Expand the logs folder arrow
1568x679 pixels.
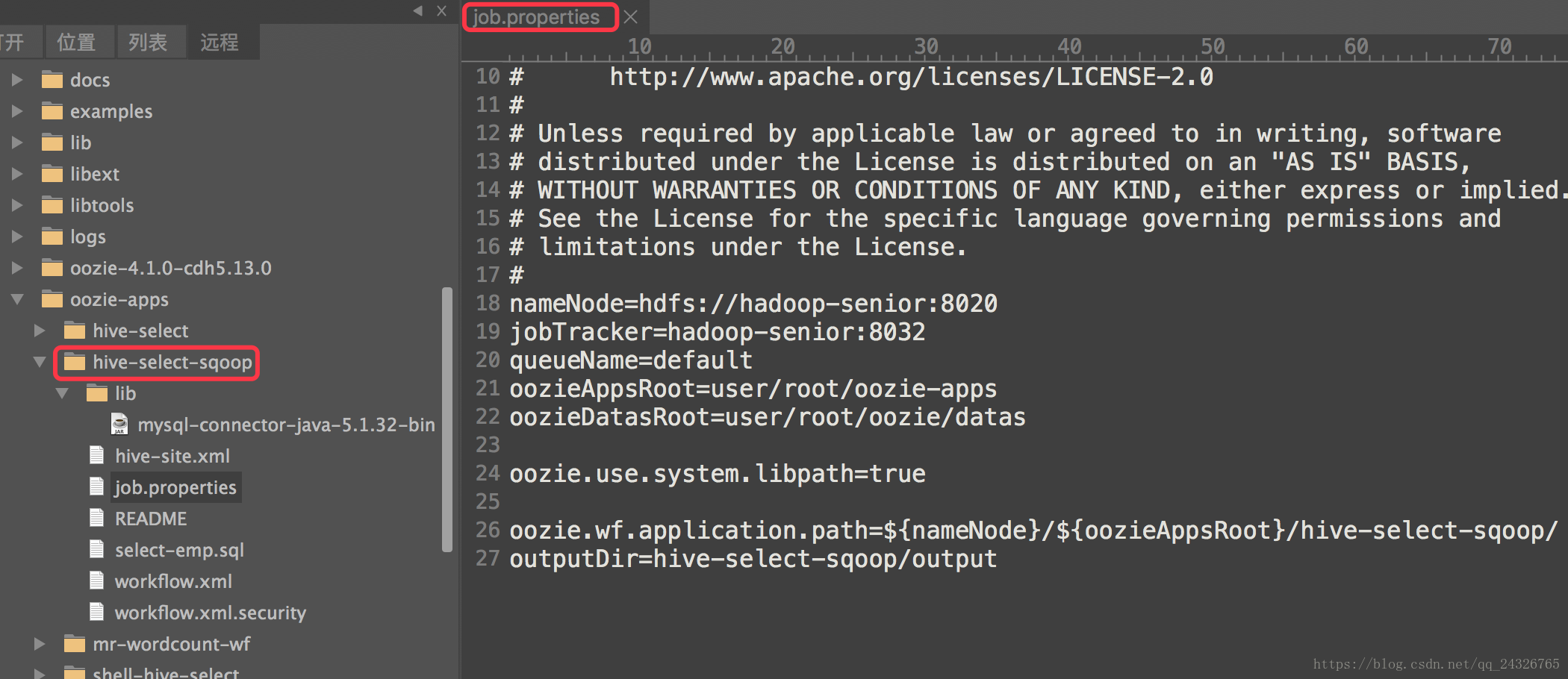[x=17, y=237]
